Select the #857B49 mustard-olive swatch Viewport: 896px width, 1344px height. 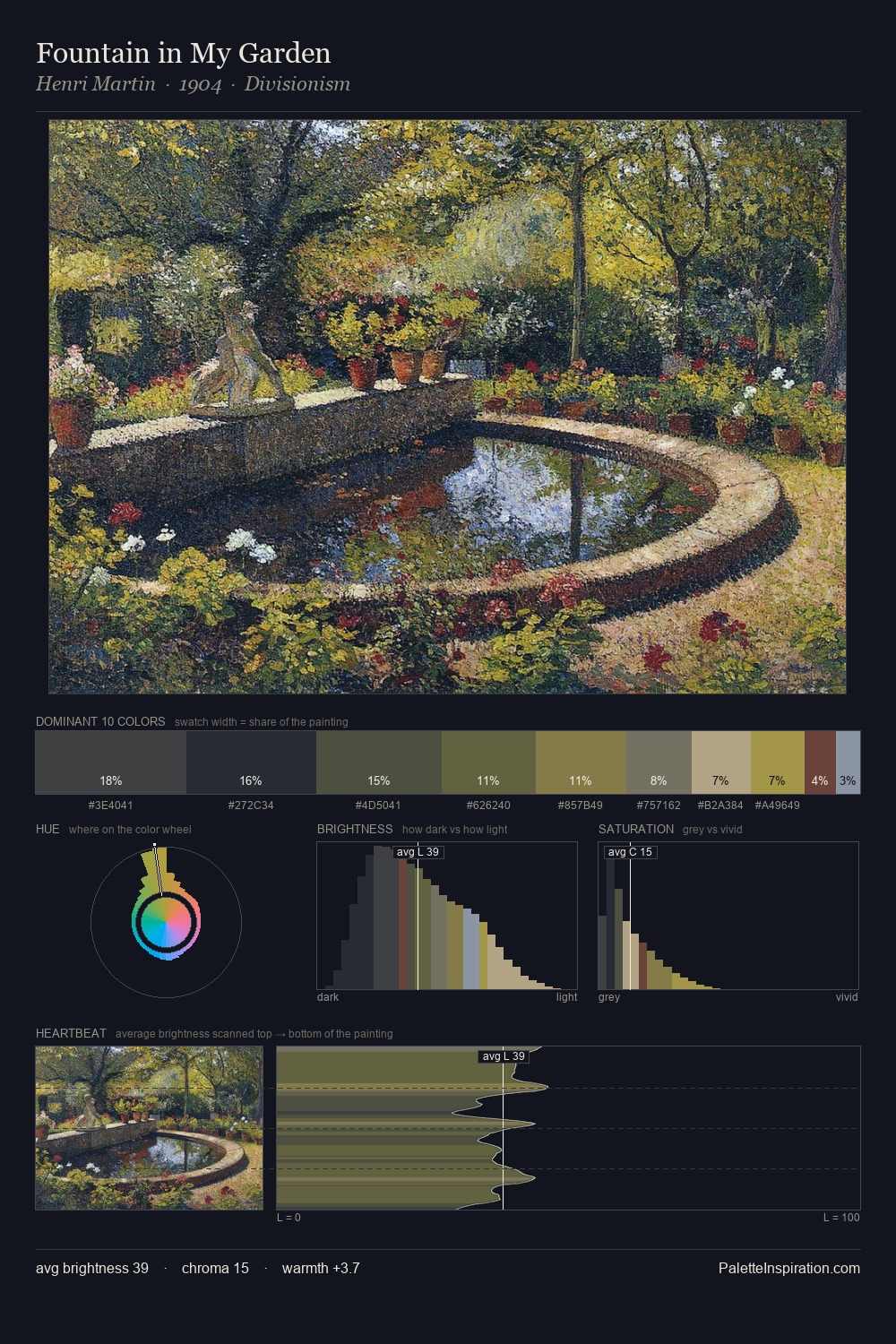pyautogui.click(x=581, y=762)
